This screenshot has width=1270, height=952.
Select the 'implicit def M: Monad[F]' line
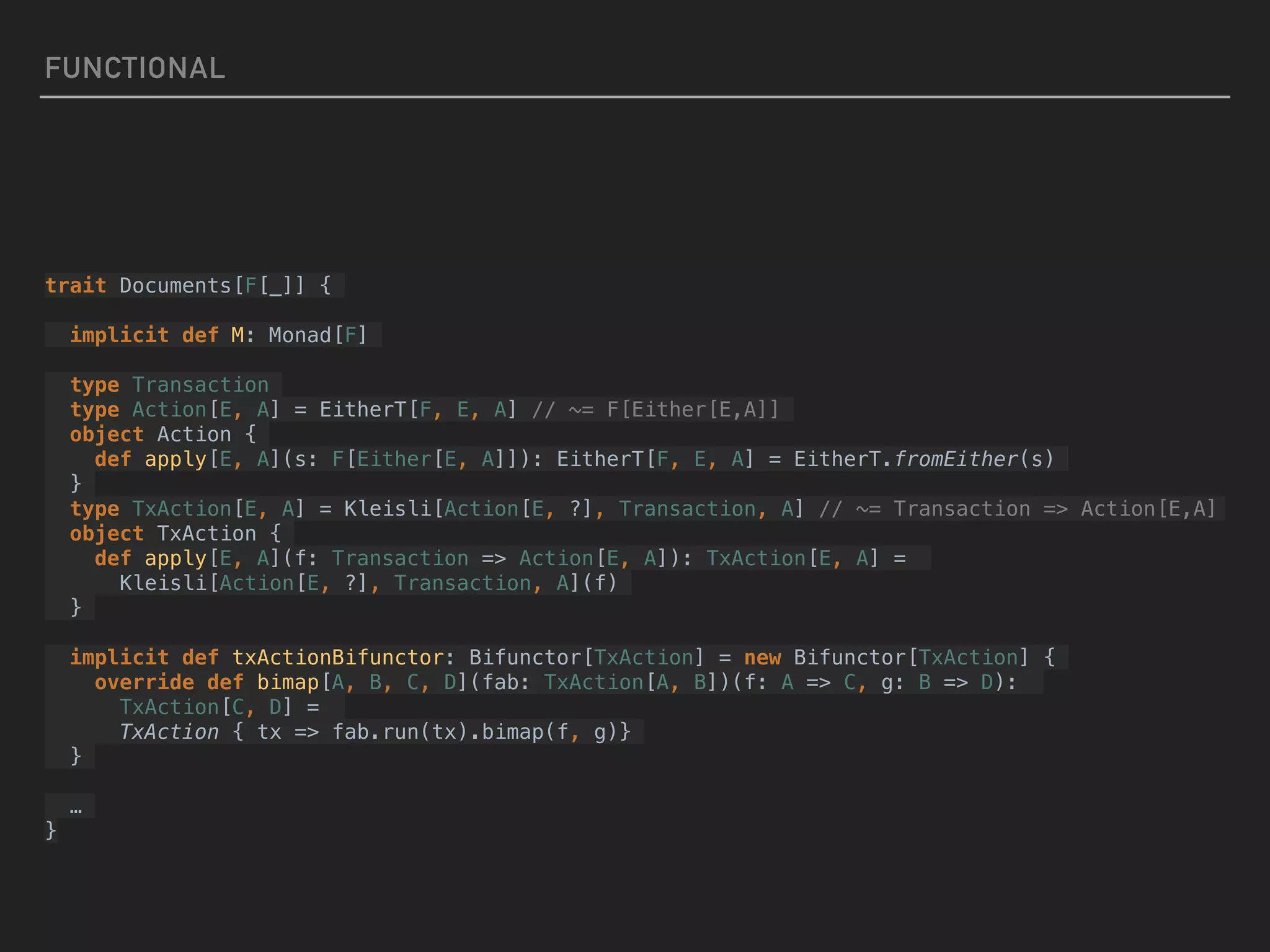click(x=218, y=335)
